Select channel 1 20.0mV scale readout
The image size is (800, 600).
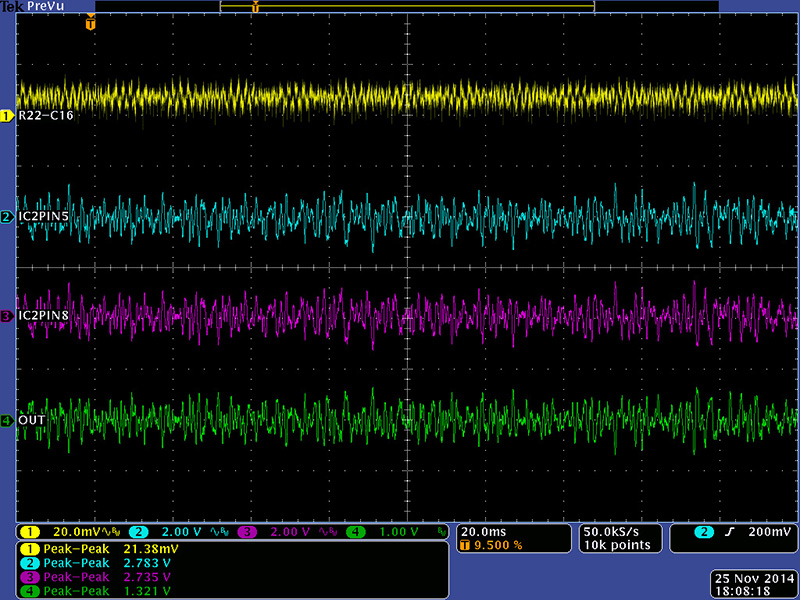click(74, 532)
